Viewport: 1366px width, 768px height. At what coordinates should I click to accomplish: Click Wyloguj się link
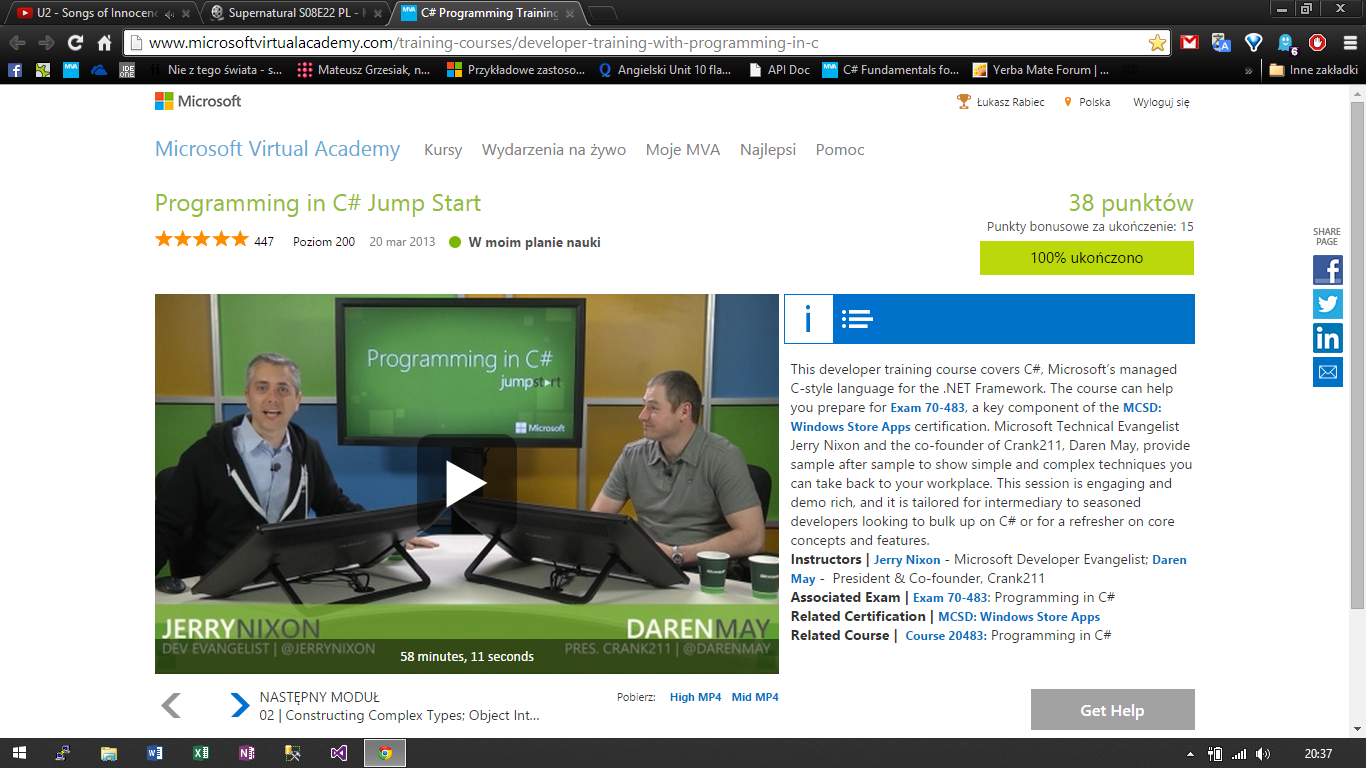click(x=1161, y=102)
